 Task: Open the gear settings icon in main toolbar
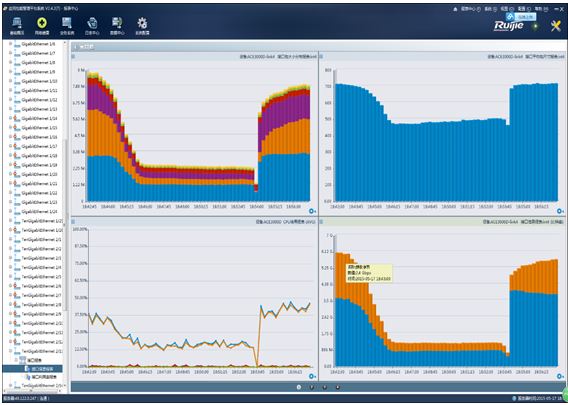click(142, 23)
